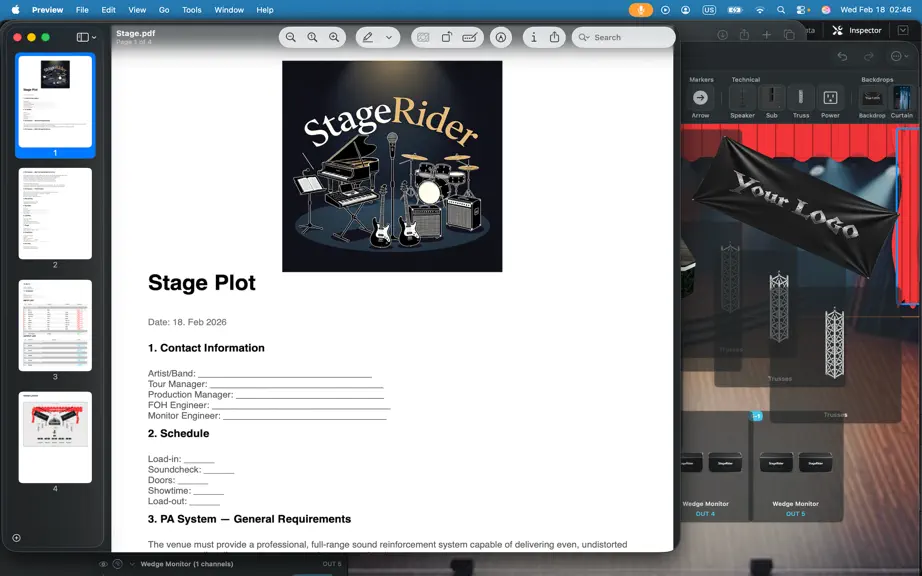This screenshot has width=922, height=576.
Task: Open the Help menu
Action: [x=265, y=9]
